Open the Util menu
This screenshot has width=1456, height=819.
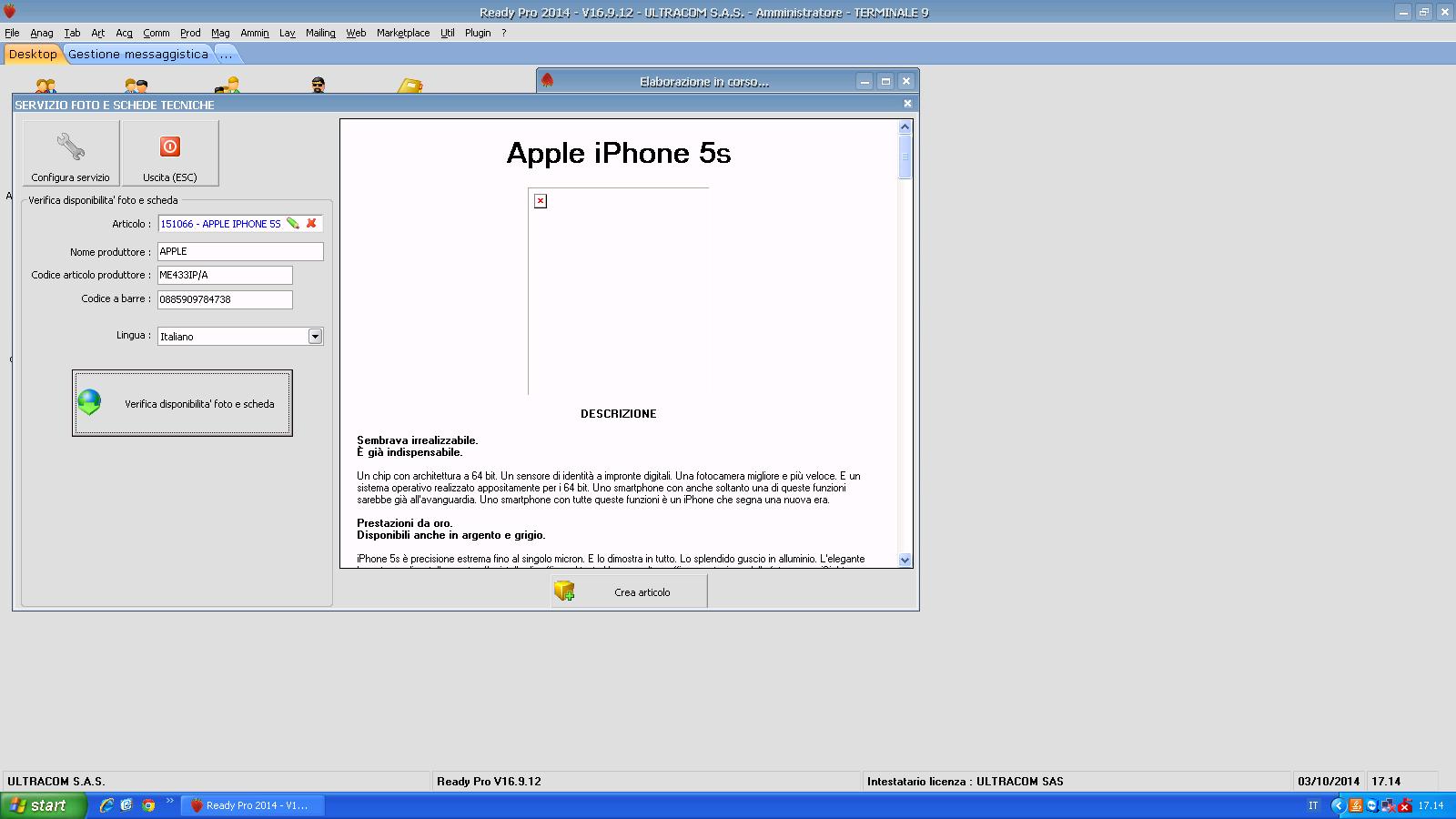[x=448, y=33]
